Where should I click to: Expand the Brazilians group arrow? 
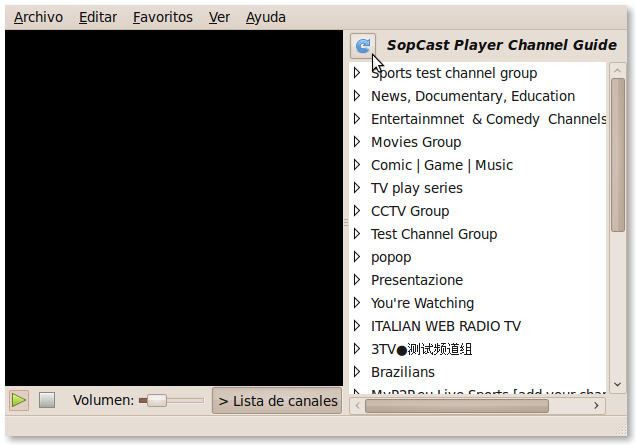pos(357,372)
